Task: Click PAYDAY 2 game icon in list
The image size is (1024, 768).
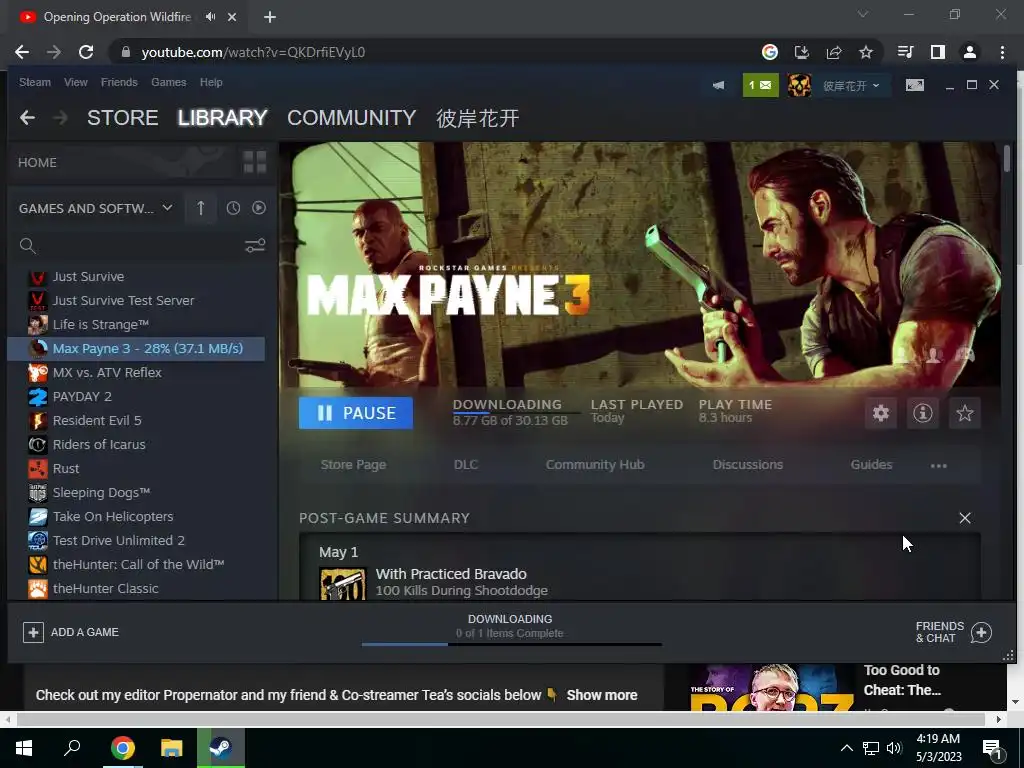Action: tap(38, 396)
